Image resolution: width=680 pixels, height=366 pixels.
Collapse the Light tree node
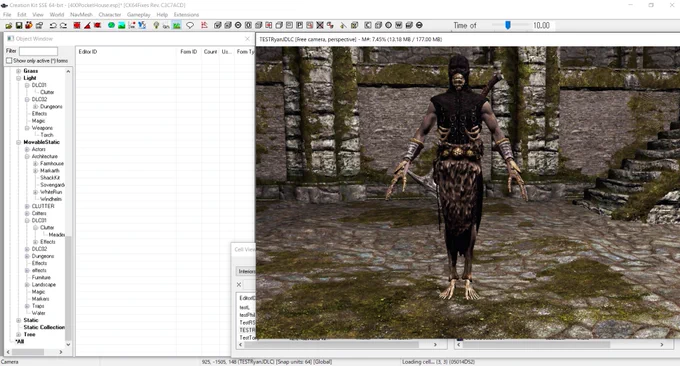[19, 78]
